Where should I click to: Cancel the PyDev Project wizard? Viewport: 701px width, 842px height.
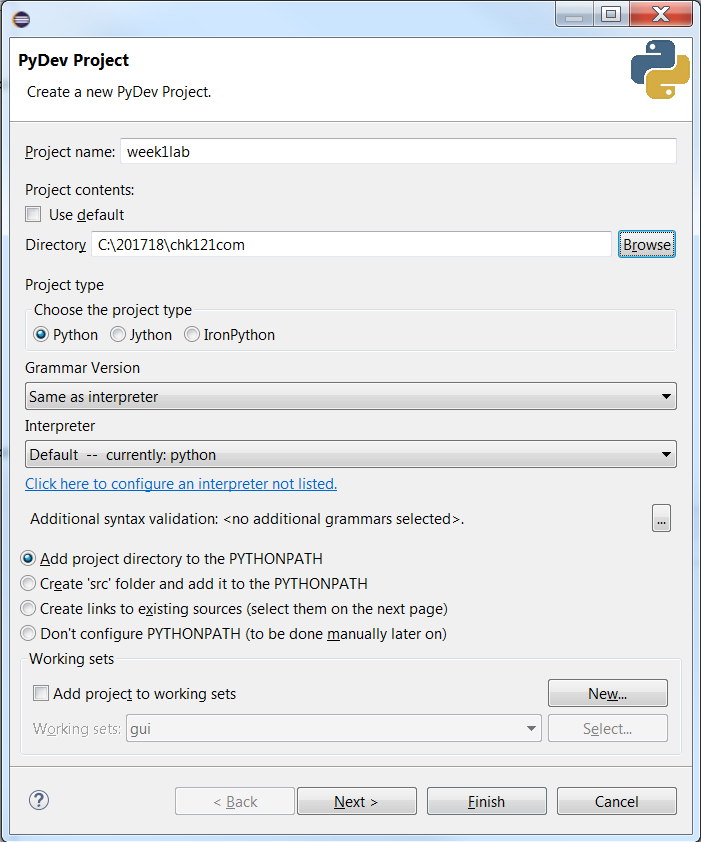point(616,801)
